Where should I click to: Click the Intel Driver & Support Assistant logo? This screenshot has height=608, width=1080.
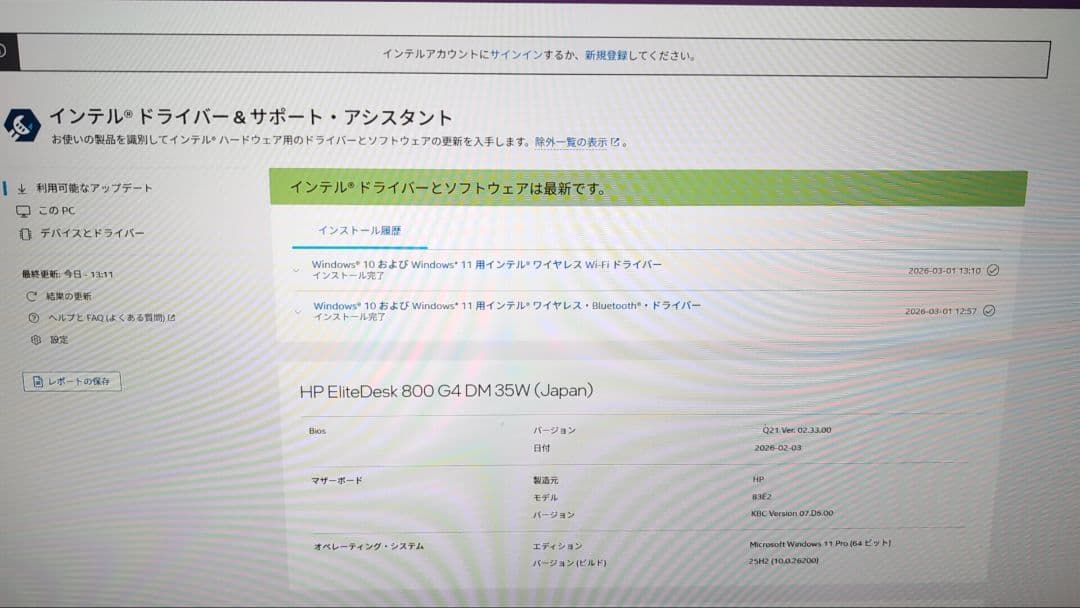click(22, 125)
